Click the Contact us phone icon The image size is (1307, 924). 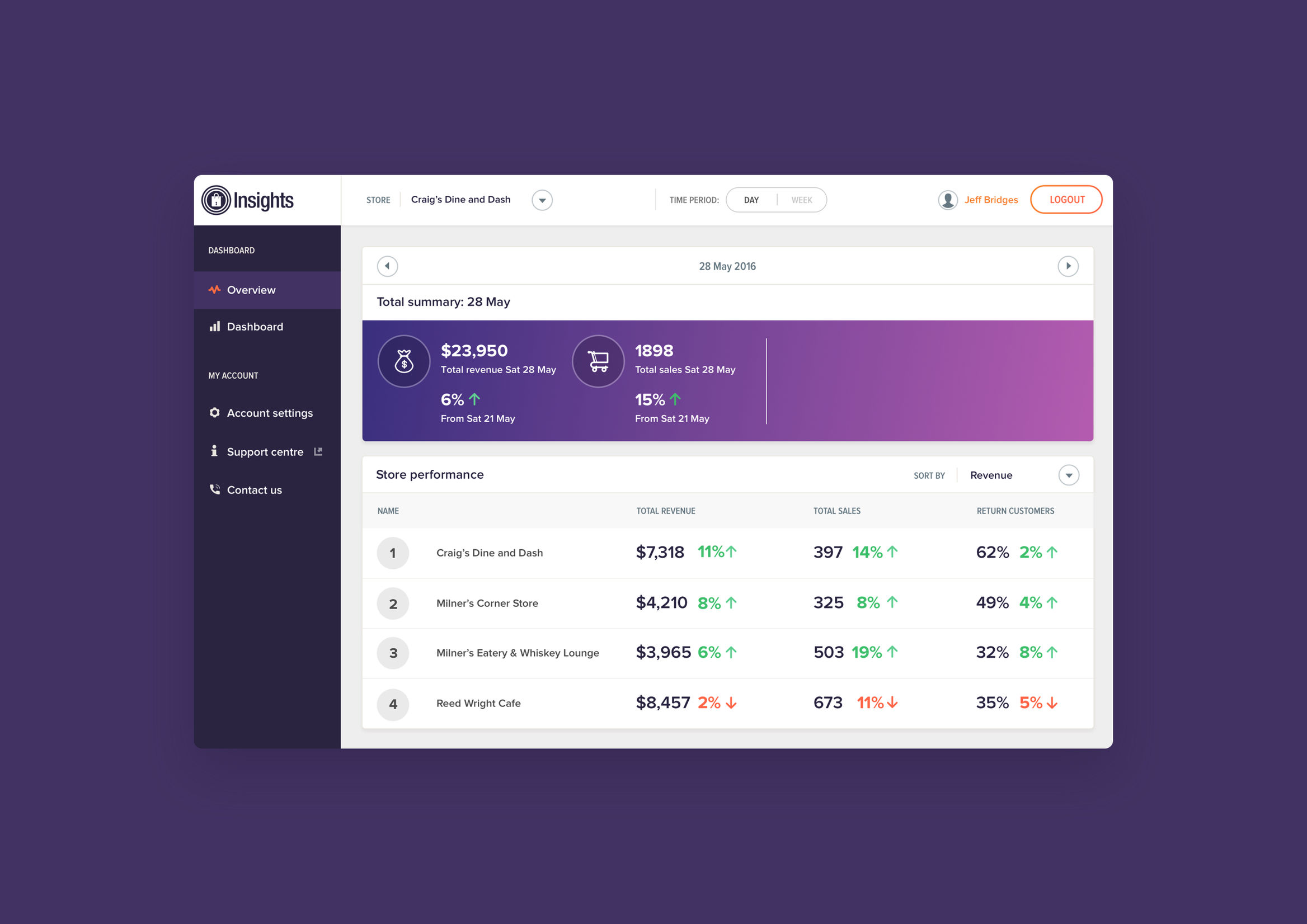(x=215, y=490)
